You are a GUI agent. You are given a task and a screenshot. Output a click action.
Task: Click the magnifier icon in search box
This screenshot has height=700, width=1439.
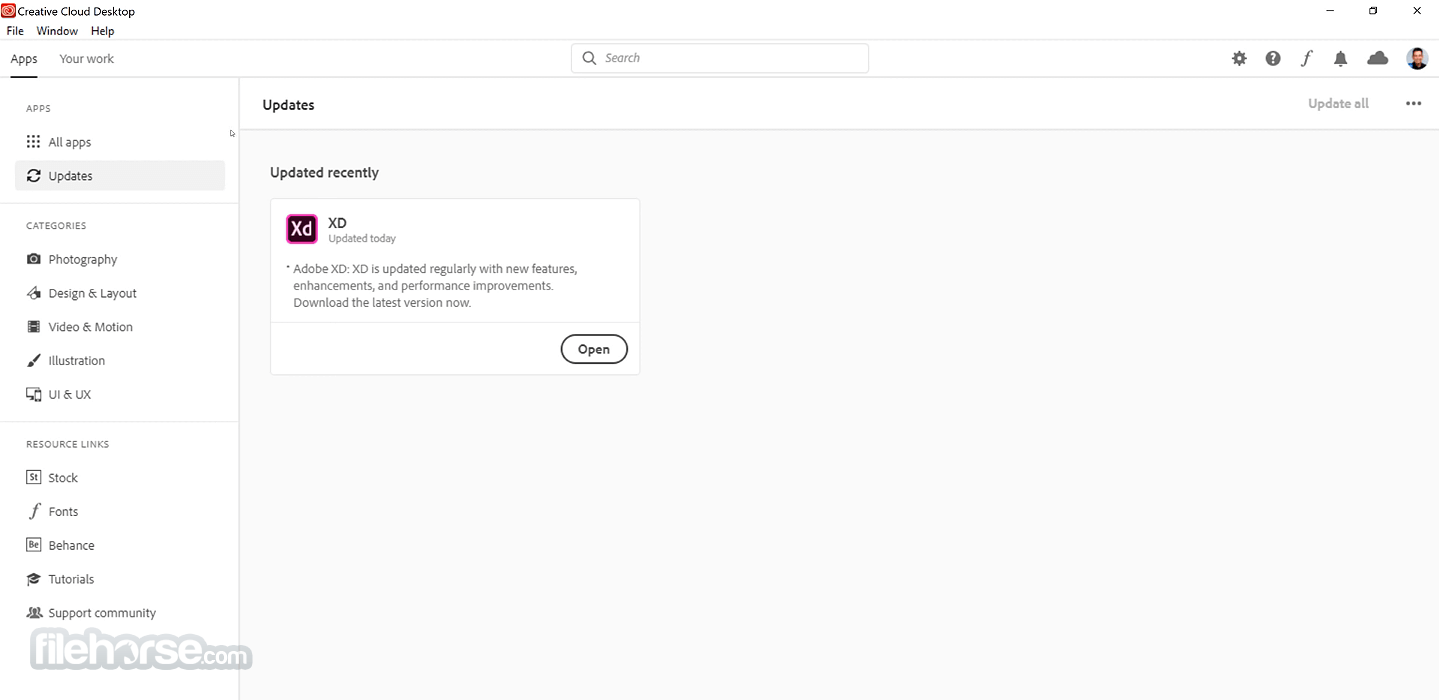click(x=589, y=58)
